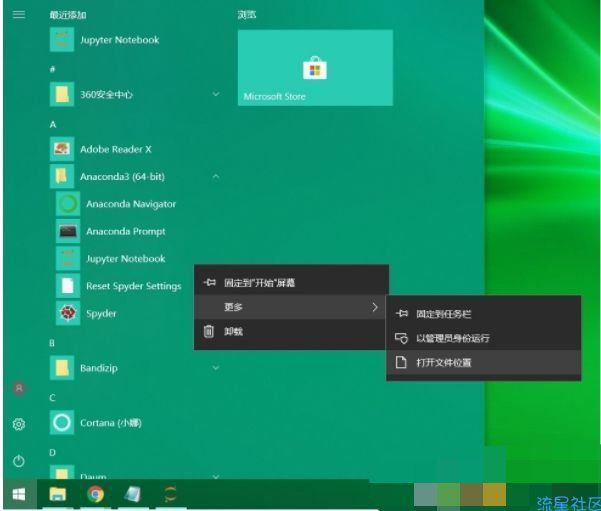Click the 360安全中心 folder icon
Viewport: 601px width, 511px height.
click(62, 94)
